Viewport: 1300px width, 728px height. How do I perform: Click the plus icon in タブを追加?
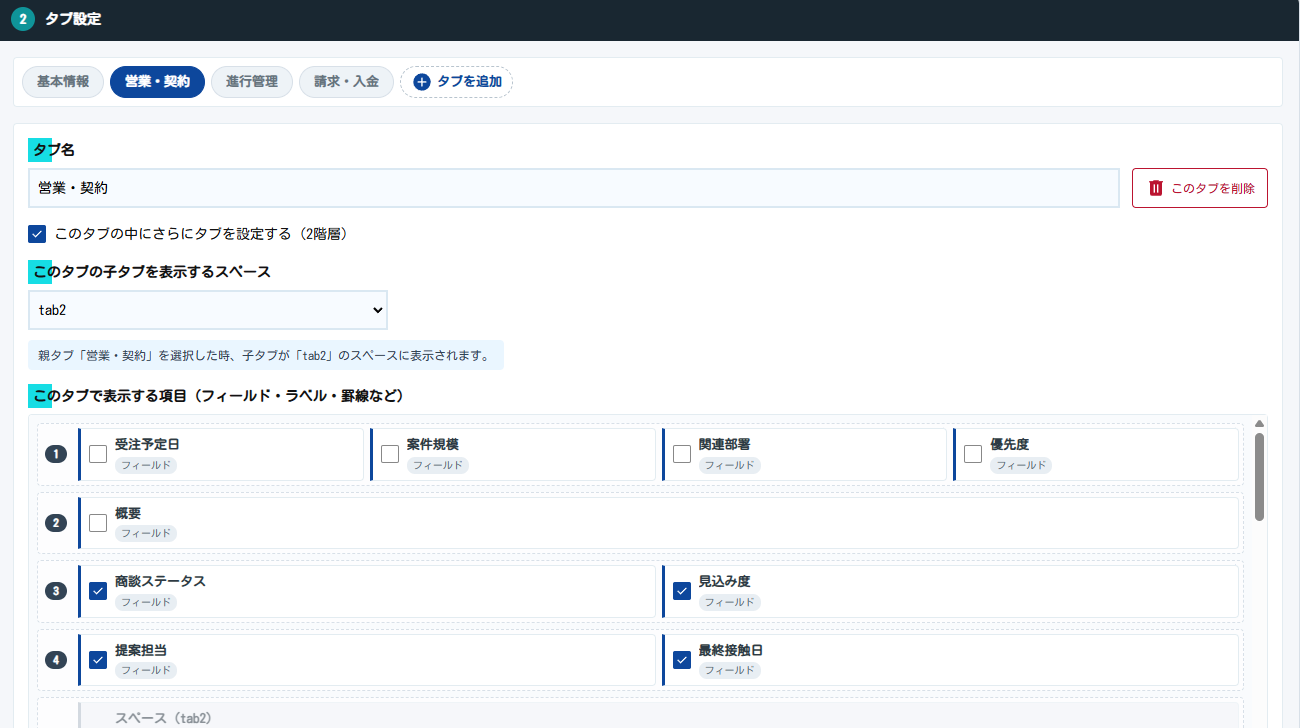(421, 82)
